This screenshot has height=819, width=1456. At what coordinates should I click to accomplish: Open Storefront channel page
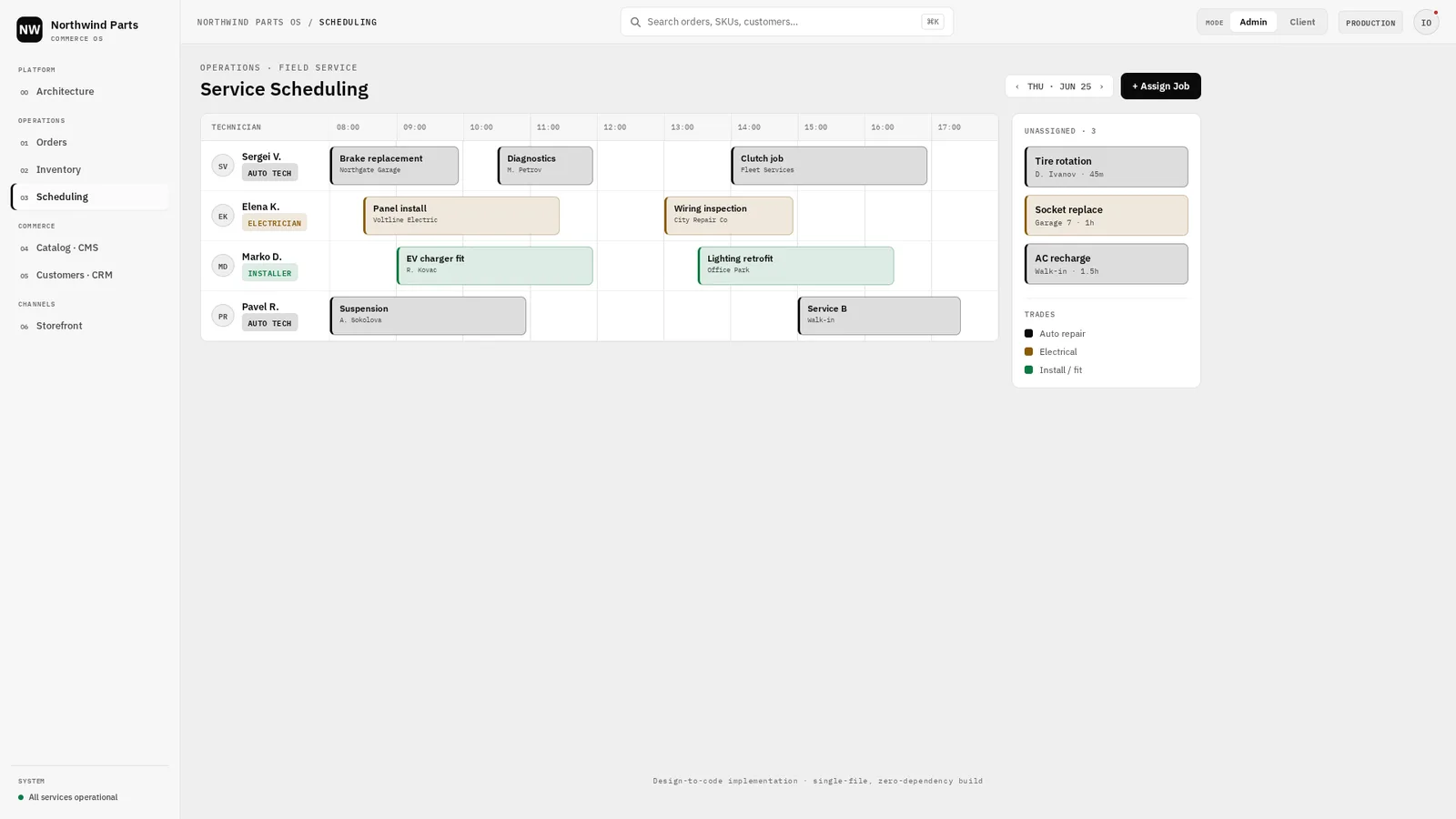[x=89, y=327]
